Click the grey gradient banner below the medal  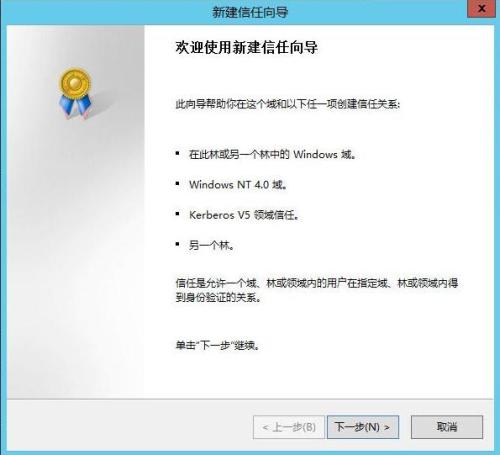click(x=76, y=260)
